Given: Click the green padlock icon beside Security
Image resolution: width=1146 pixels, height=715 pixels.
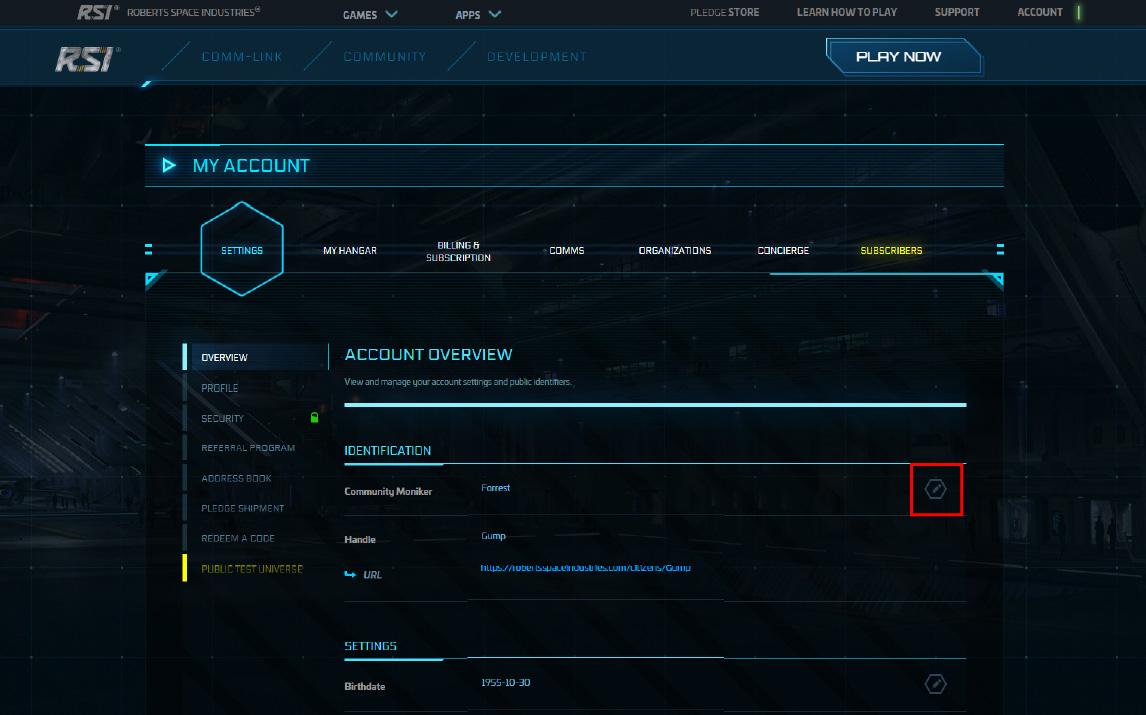Looking at the screenshot, I should coord(314,418).
